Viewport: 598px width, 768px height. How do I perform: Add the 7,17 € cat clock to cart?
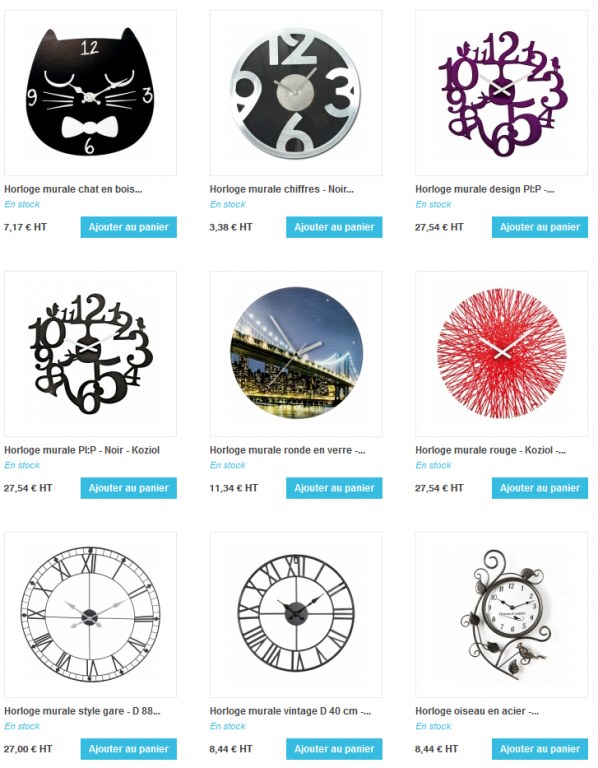pyautogui.click(x=128, y=227)
